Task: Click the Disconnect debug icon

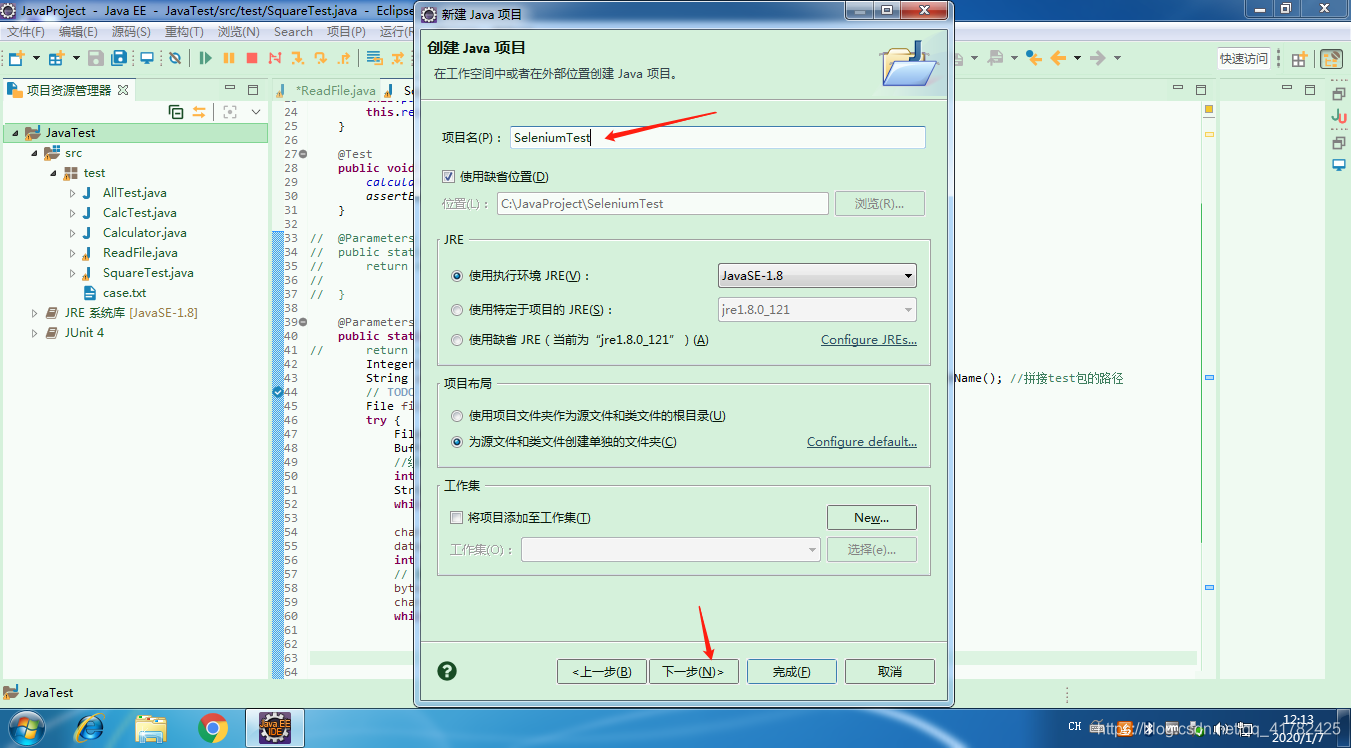Action: click(x=275, y=58)
